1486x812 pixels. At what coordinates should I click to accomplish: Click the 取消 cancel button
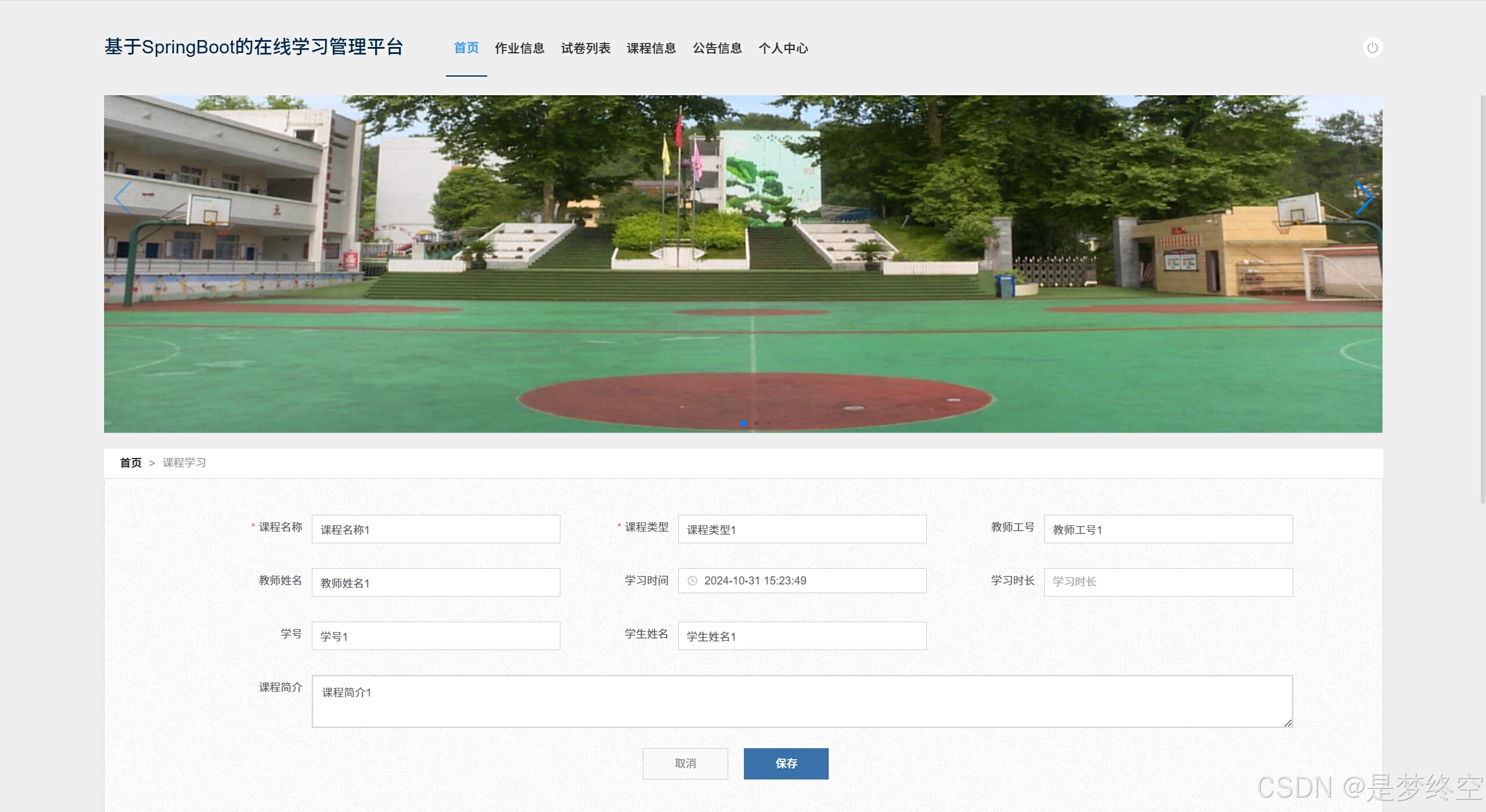pos(685,763)
